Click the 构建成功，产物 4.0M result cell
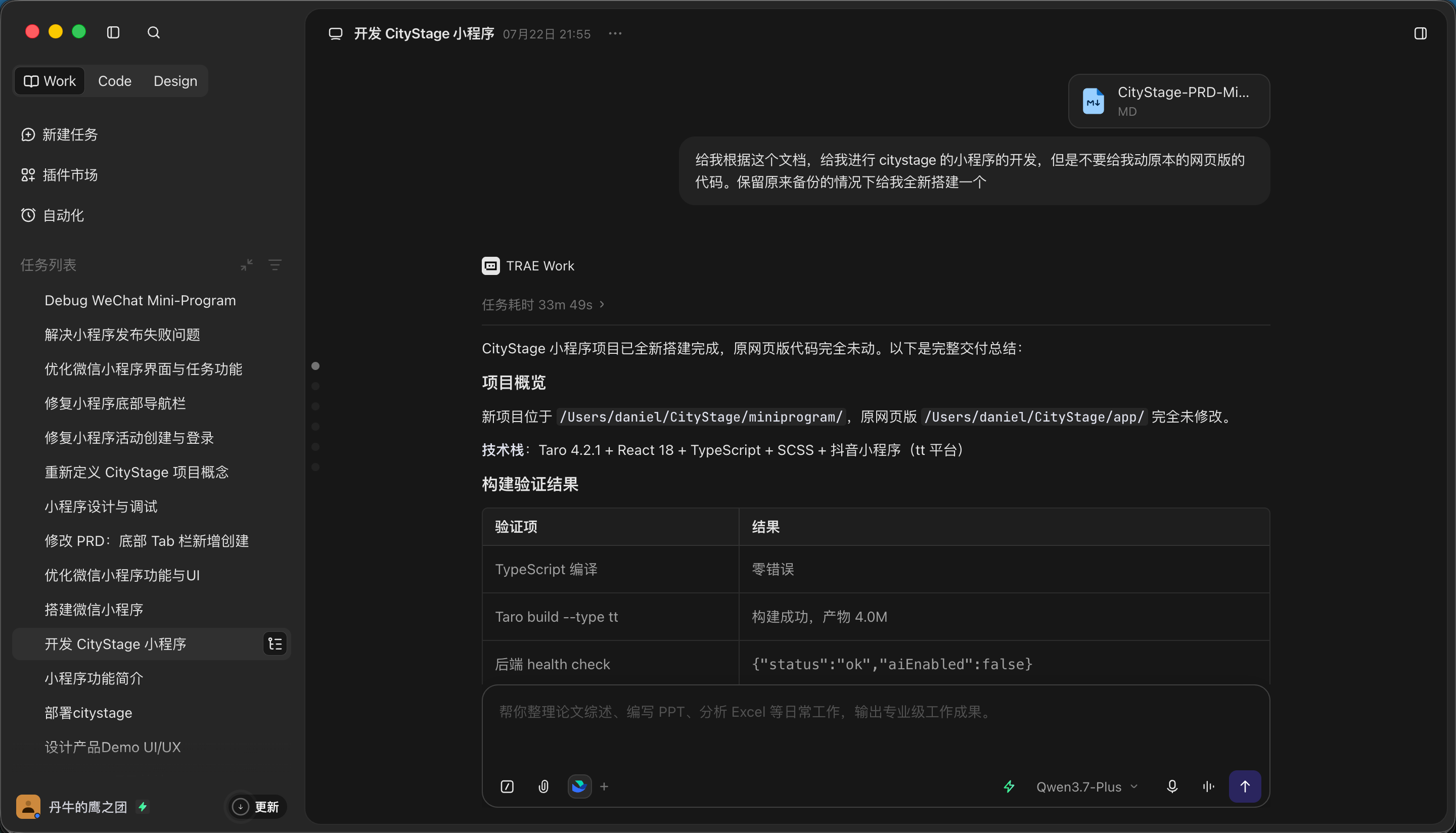 point(1004,617)
